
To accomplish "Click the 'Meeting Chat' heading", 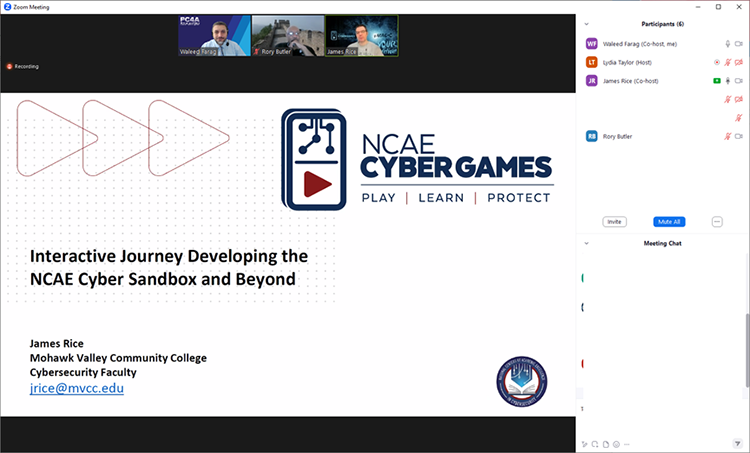I will click(662, 243).
